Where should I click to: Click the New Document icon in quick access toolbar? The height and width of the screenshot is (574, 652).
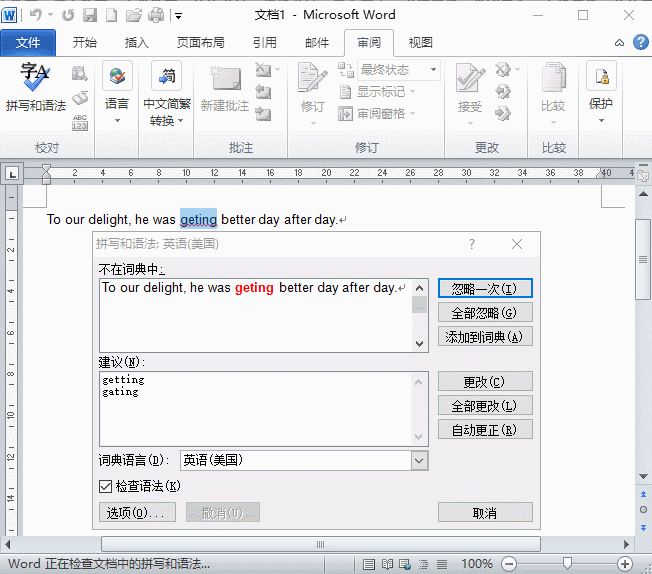click(x=111, y=15)
